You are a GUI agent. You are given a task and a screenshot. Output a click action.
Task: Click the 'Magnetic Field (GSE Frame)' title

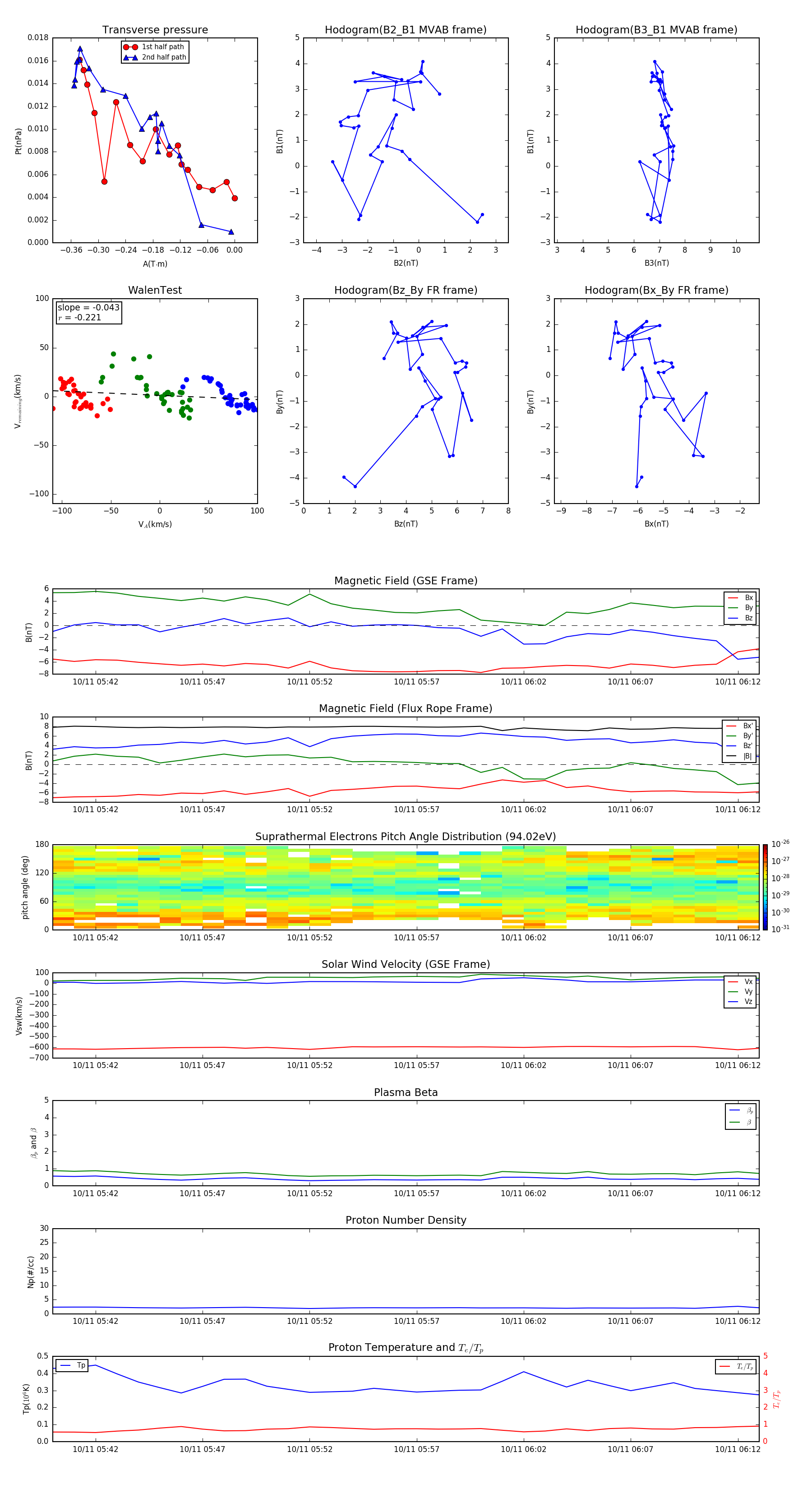406,581
